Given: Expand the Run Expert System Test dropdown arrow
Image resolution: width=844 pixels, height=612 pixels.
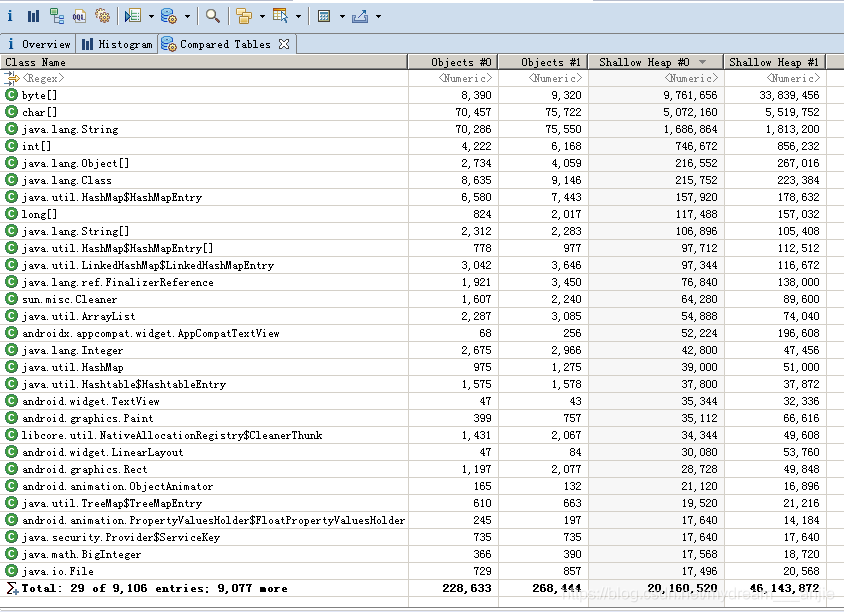Looking at the screenshot, I should pos(151,17).
